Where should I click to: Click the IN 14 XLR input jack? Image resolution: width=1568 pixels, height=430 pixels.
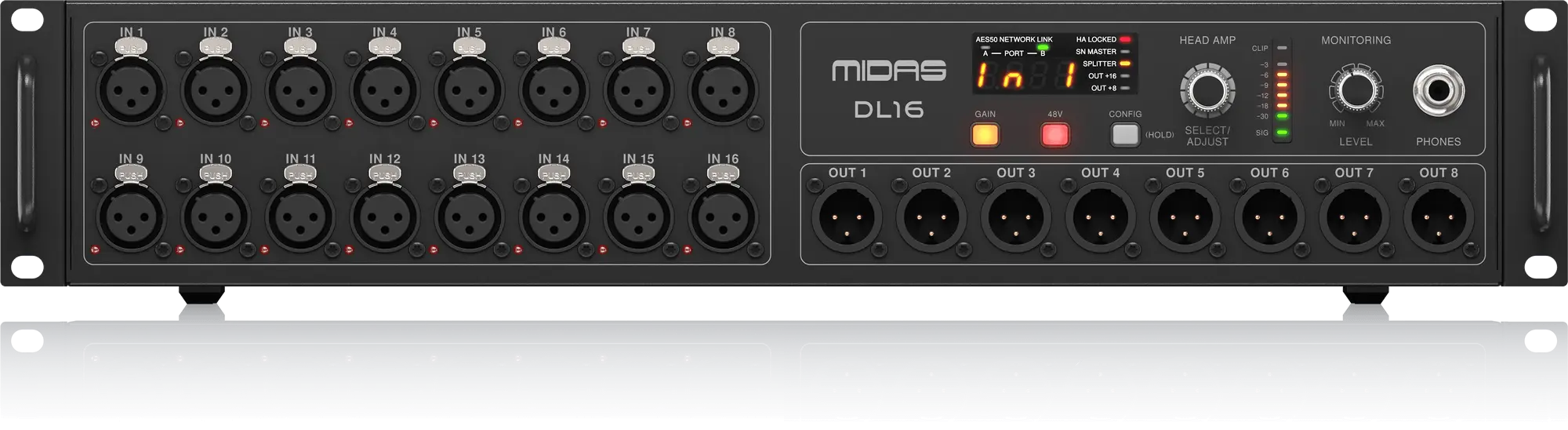tap(554, 217)
